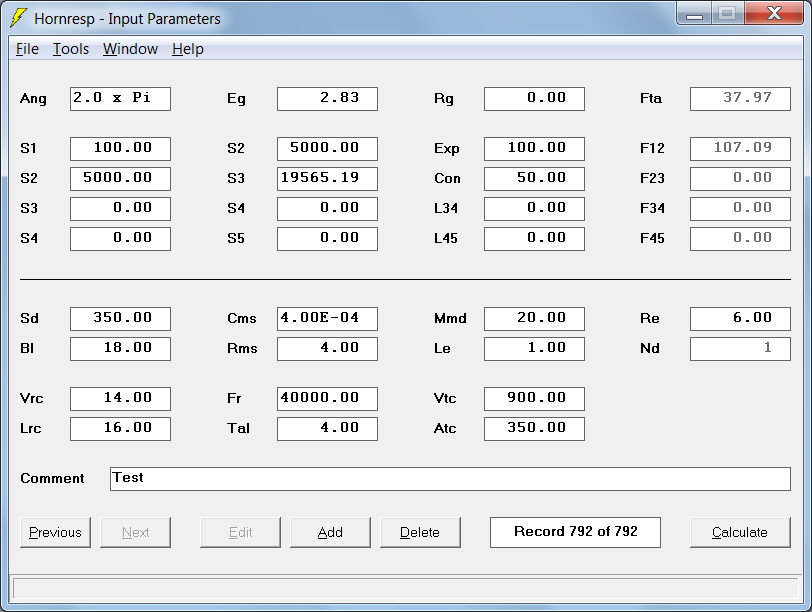Click the Exp label
This screenshot has width=812, height=612.
coord(446,149)
